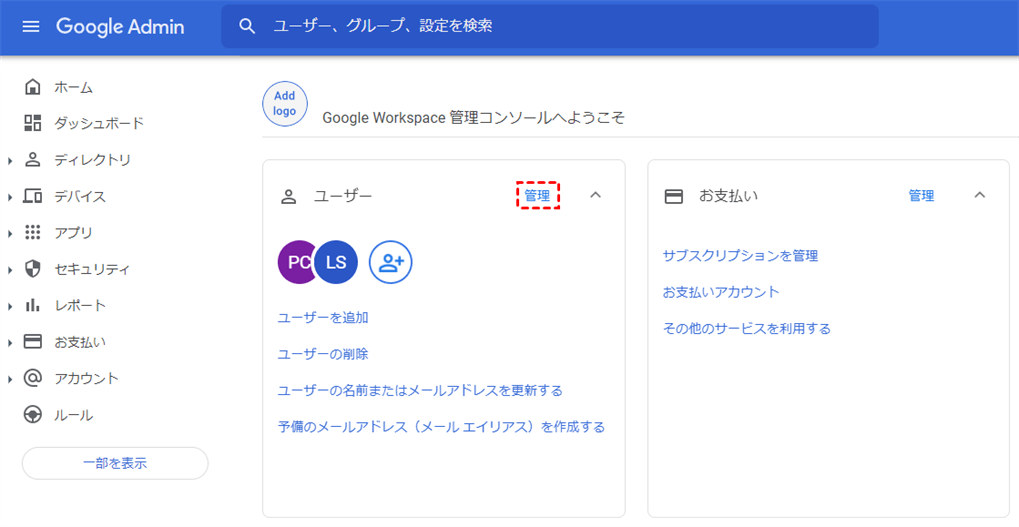Collapse the ユーザー card chevron

pos(595,195)
